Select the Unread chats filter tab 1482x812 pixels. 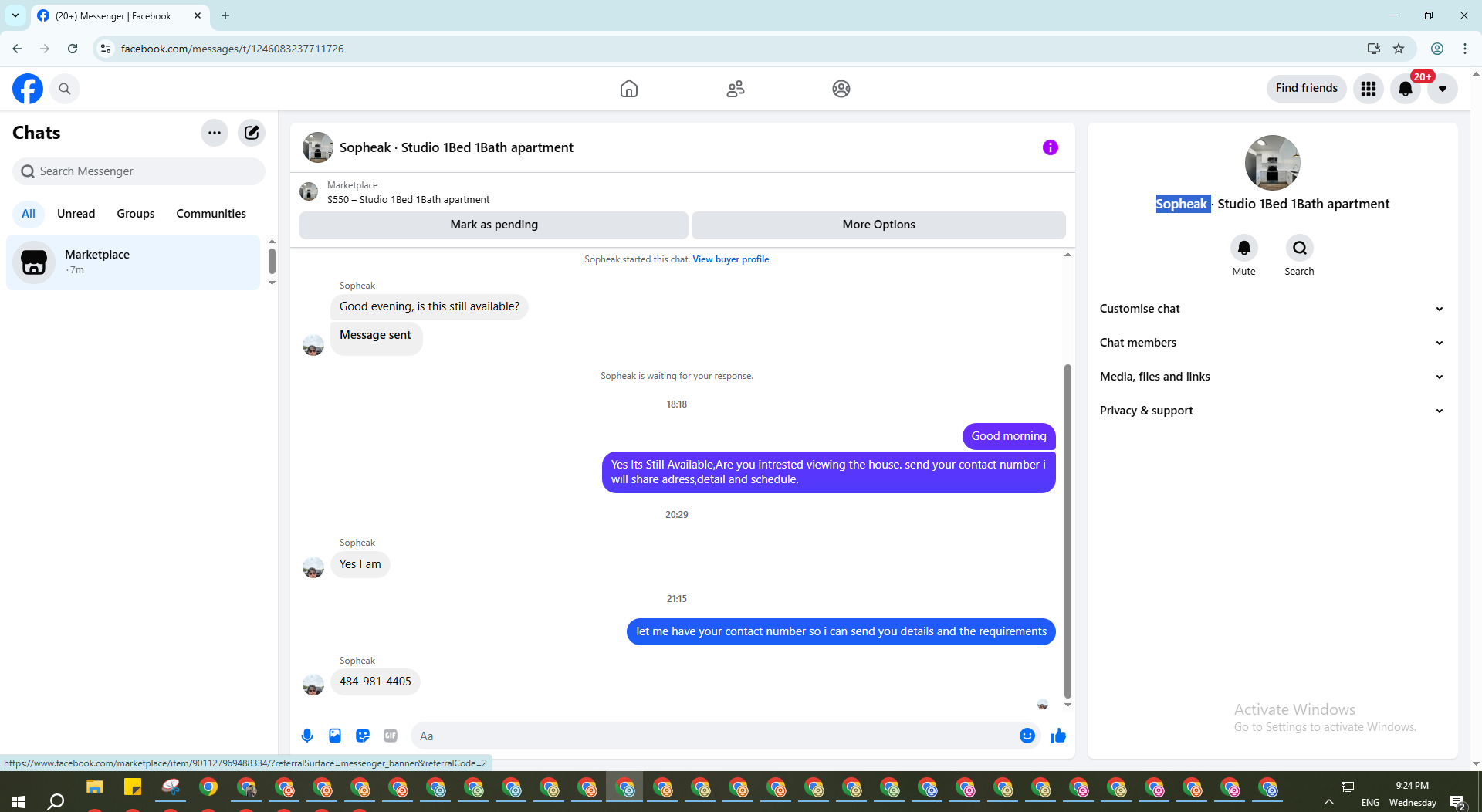click(76, 214)
